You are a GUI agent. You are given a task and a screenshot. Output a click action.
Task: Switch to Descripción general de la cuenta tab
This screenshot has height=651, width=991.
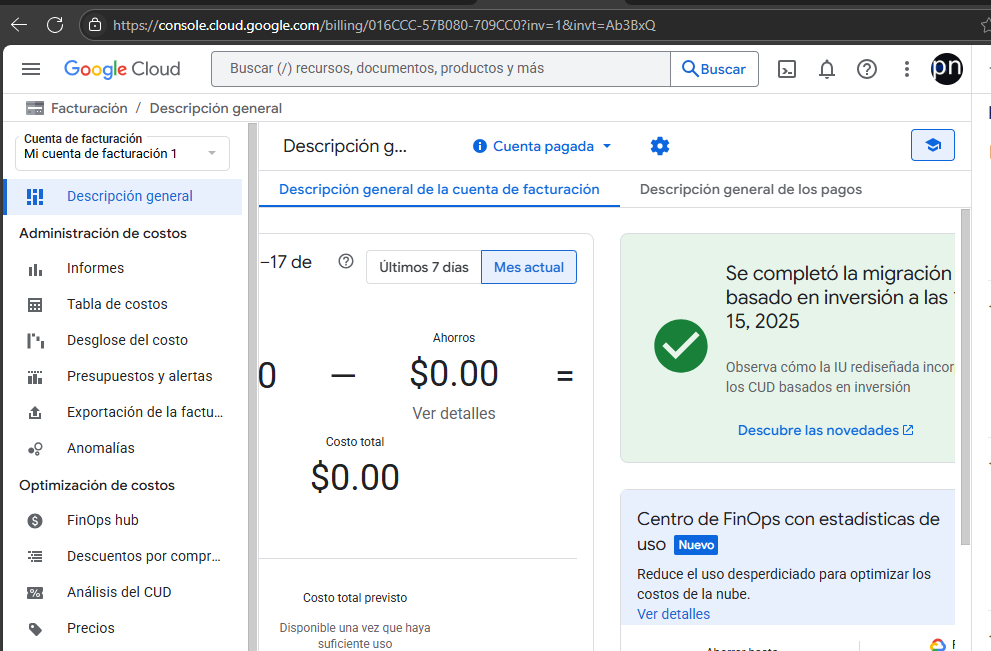point(439,189)
